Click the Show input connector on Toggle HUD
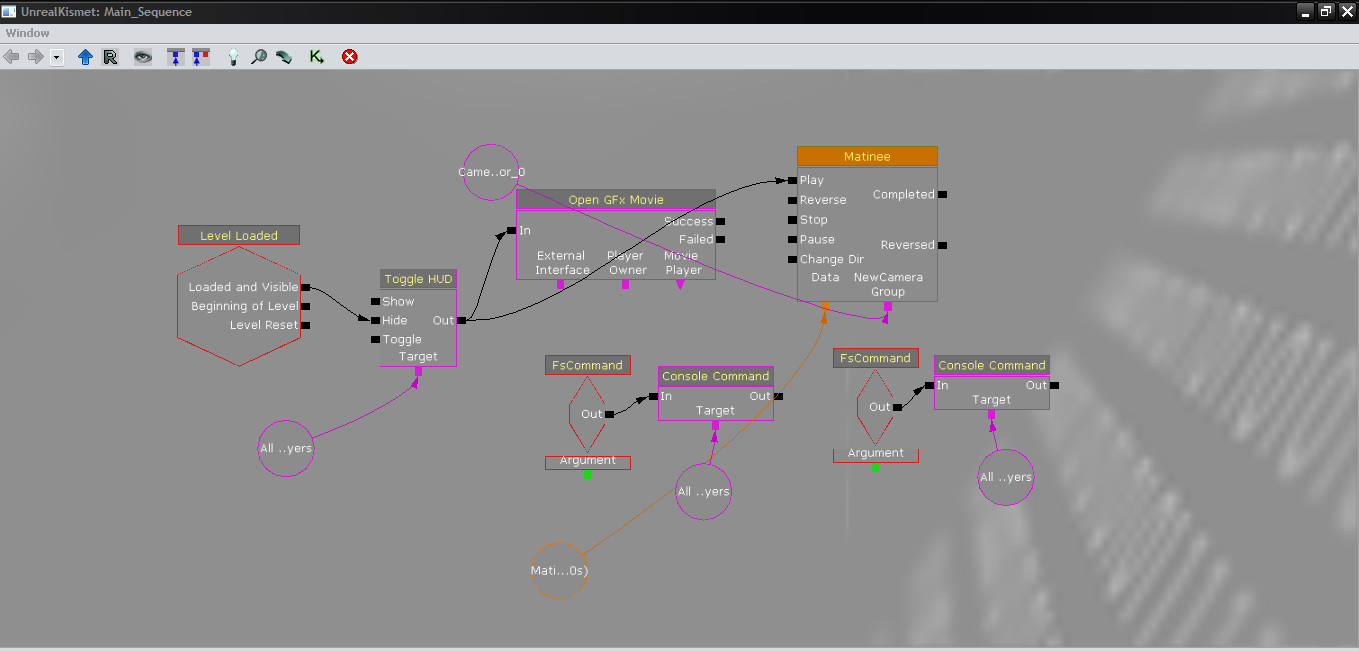This screenshot has height=651, width=1359. pos(375,301)
